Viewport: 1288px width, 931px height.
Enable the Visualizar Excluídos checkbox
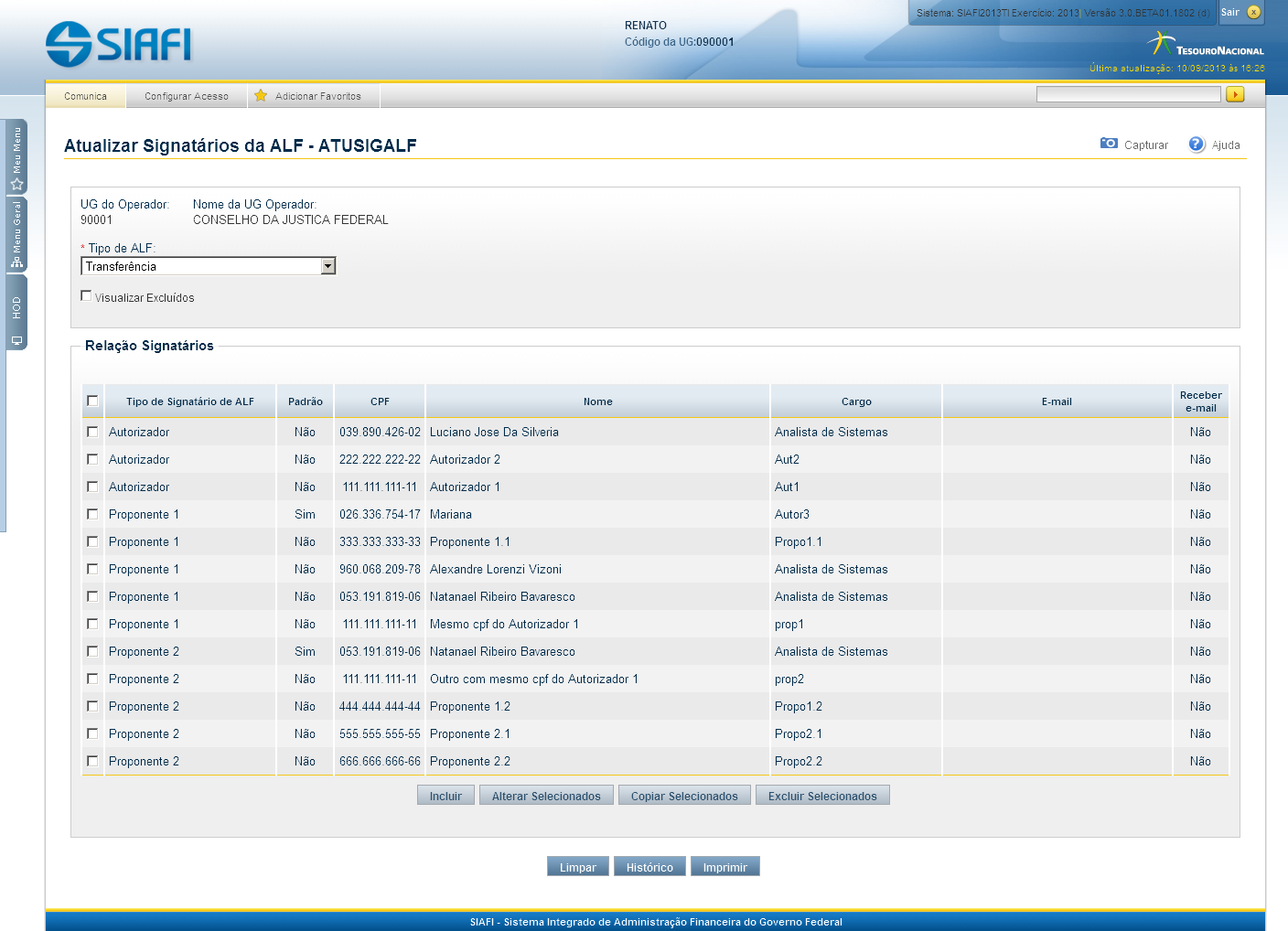[86, 296]
